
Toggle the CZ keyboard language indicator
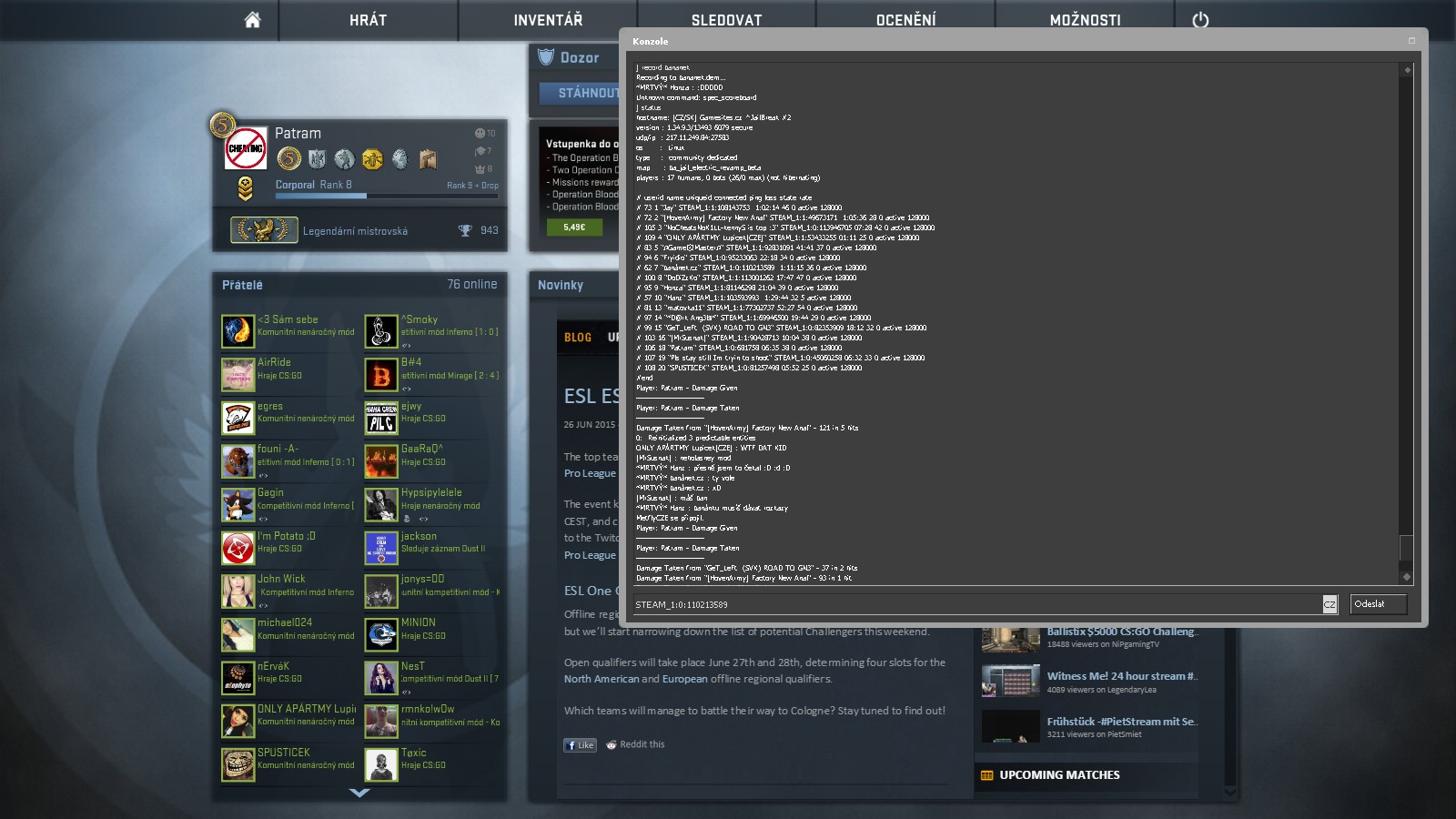click(x=1330, y=604)
